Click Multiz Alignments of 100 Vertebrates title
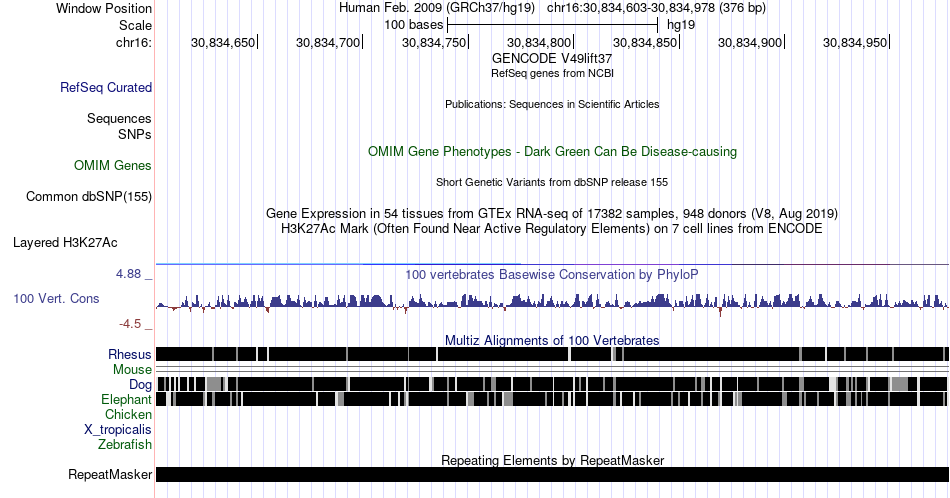The height and width of the screenshot is (498, 950). point(552,340)
